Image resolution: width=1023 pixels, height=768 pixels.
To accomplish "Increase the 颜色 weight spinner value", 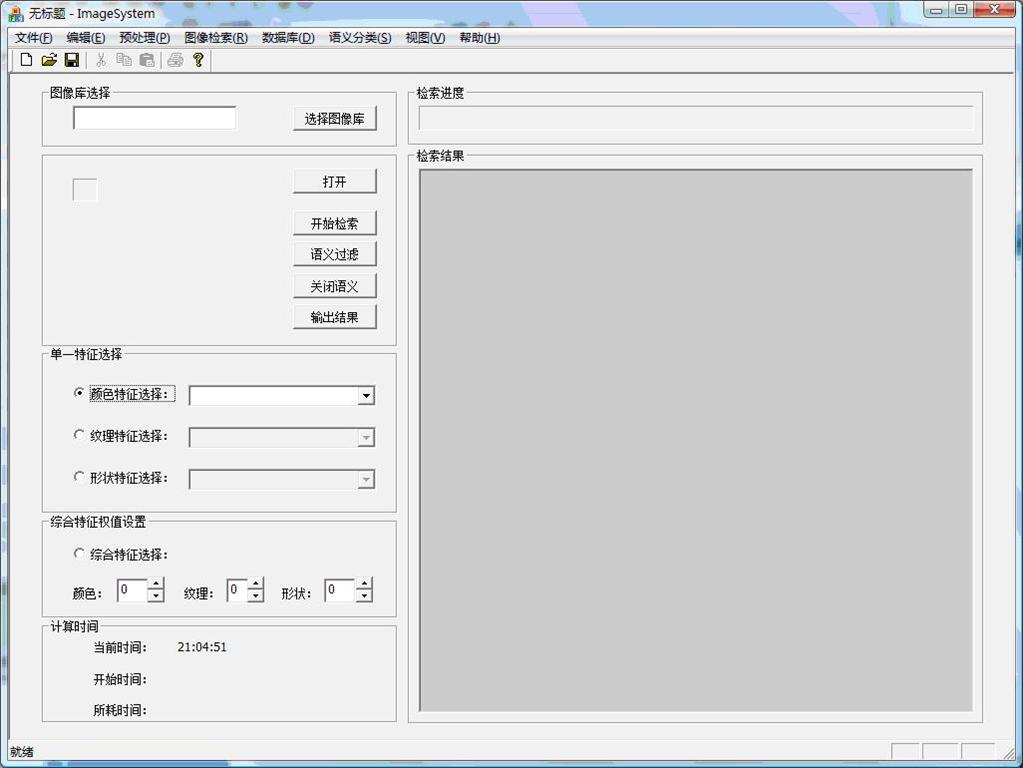I will pyautogui.click(x=155, y=585).
